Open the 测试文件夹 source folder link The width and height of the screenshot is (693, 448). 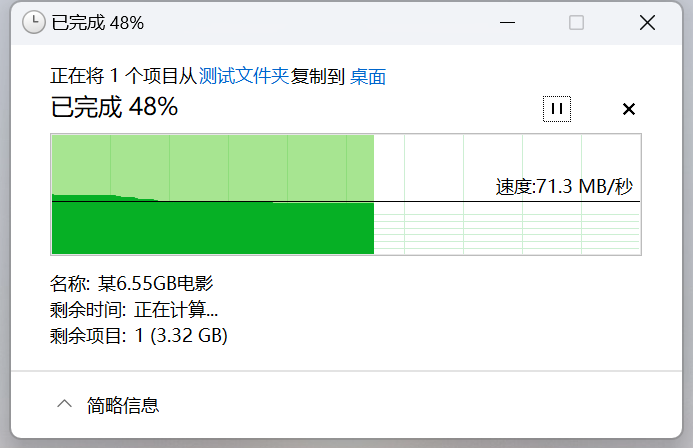244,76
